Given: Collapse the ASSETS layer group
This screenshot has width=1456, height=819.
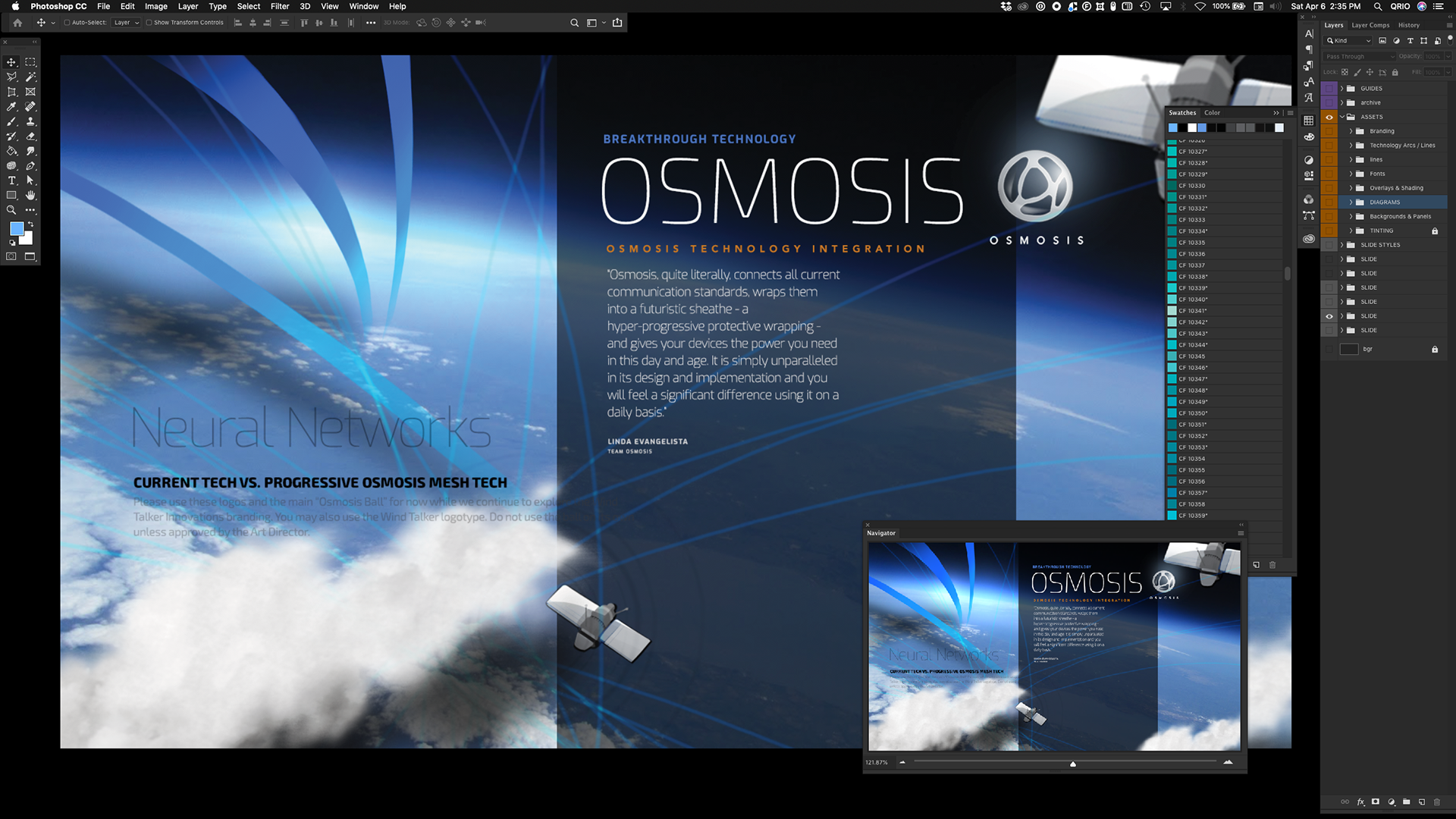Looking at the screenshot, I should click(x=1341, y=117).
